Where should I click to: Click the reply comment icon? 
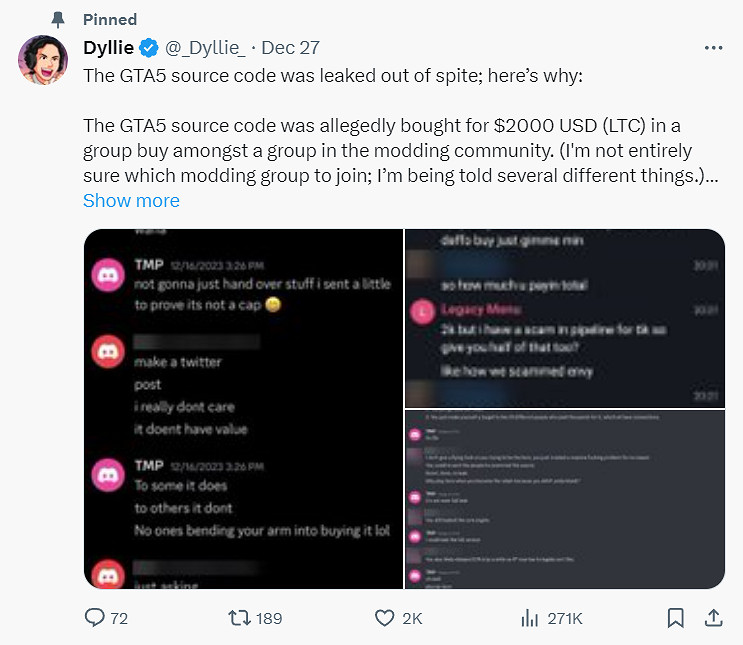click(95, 618)
